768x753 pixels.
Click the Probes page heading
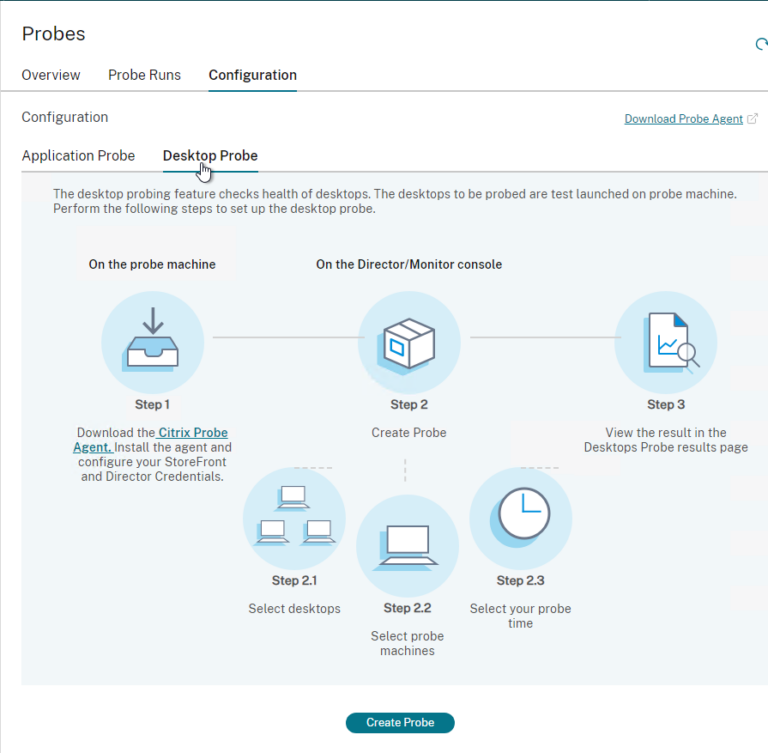point(54,34)
